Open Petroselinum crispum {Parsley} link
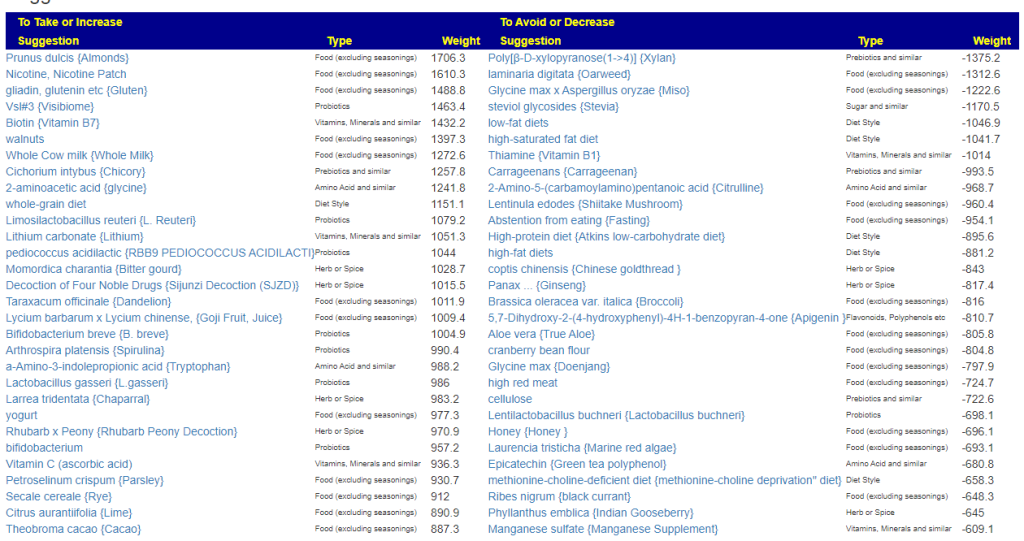 [85, 480]
